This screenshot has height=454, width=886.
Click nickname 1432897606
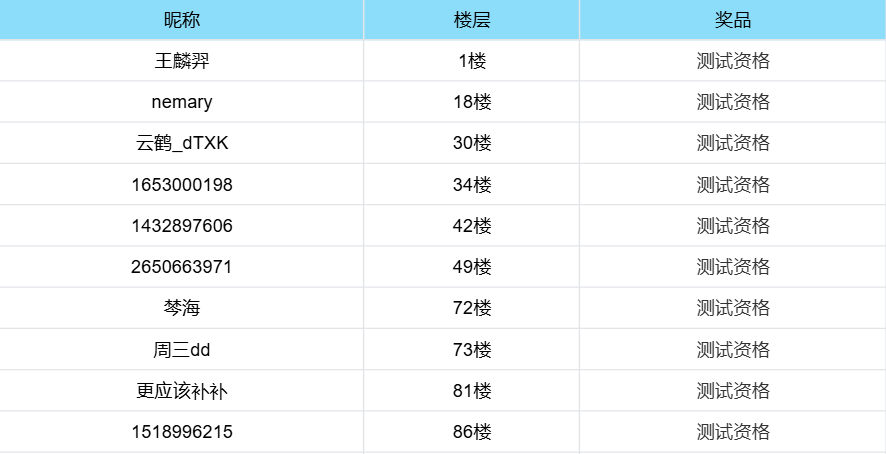tap(181, 226)
